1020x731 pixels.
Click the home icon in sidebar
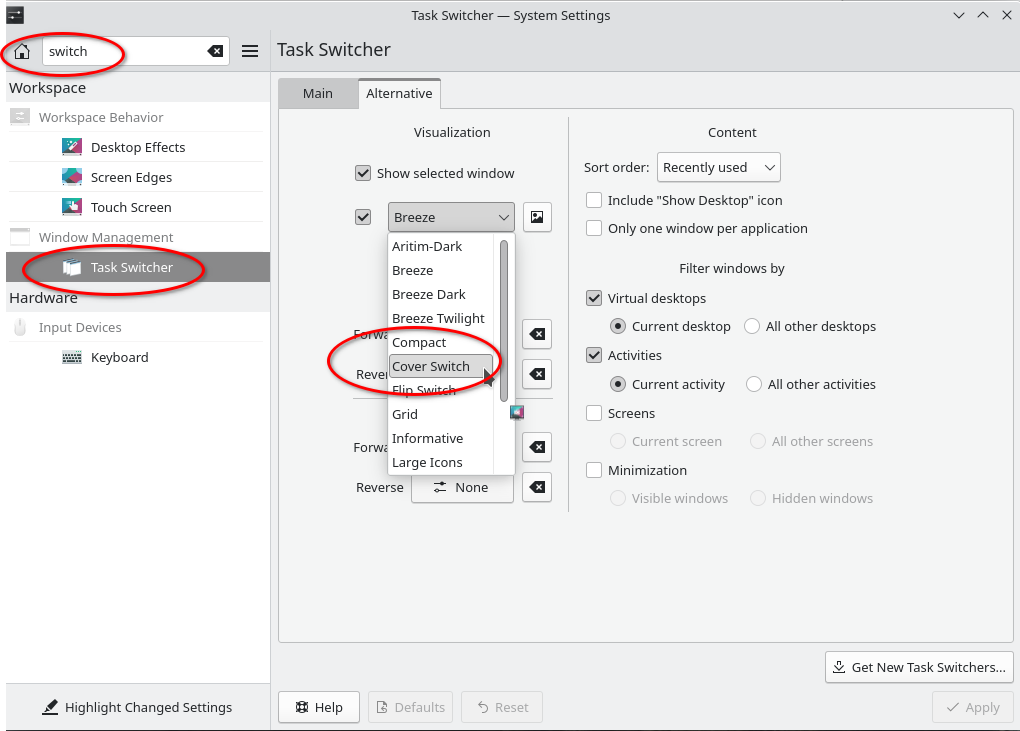(22, 51)
